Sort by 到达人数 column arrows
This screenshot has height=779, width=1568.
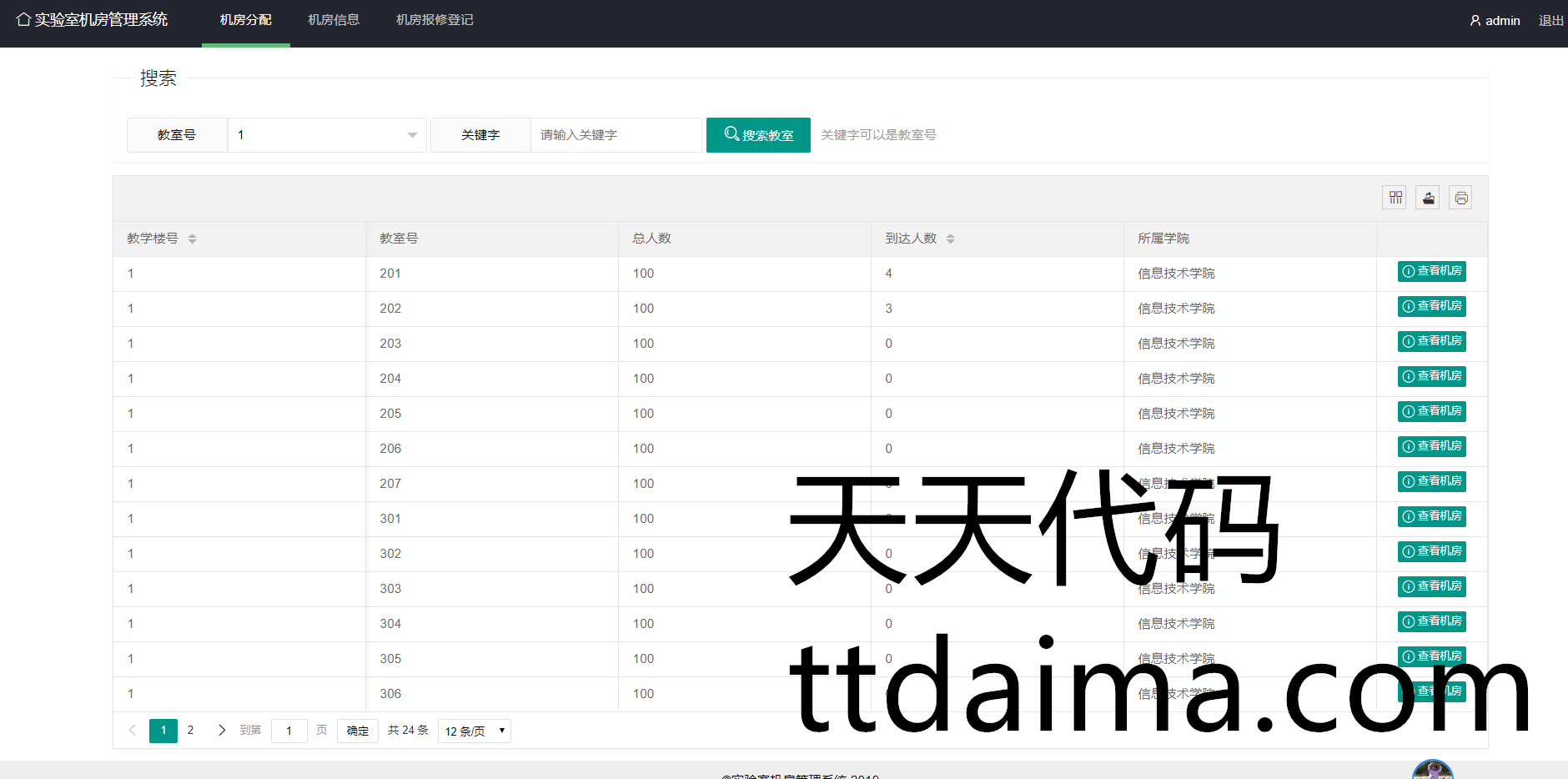point(950,239)
